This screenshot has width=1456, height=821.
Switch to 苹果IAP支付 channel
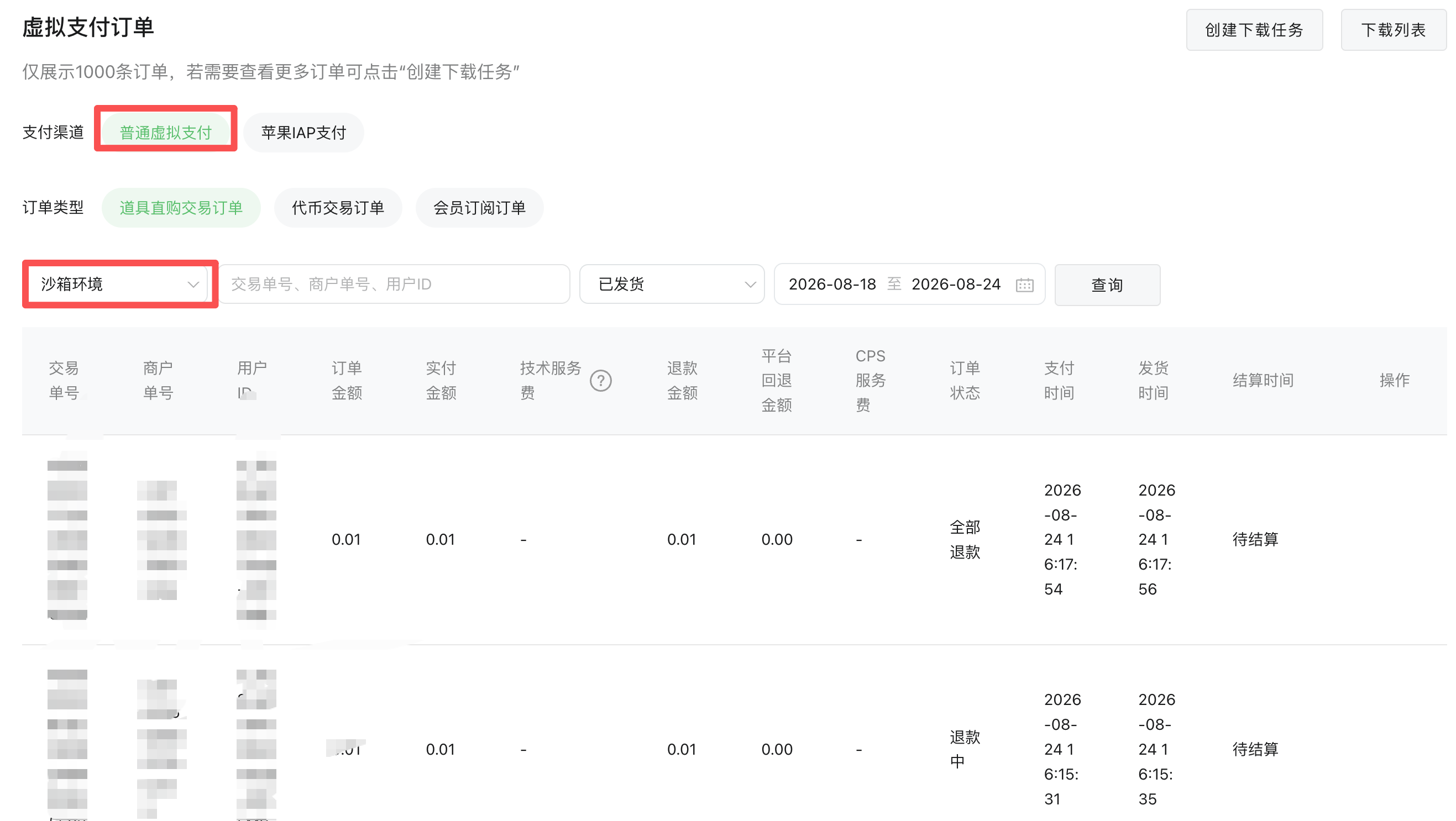click(x=303, y=133)
